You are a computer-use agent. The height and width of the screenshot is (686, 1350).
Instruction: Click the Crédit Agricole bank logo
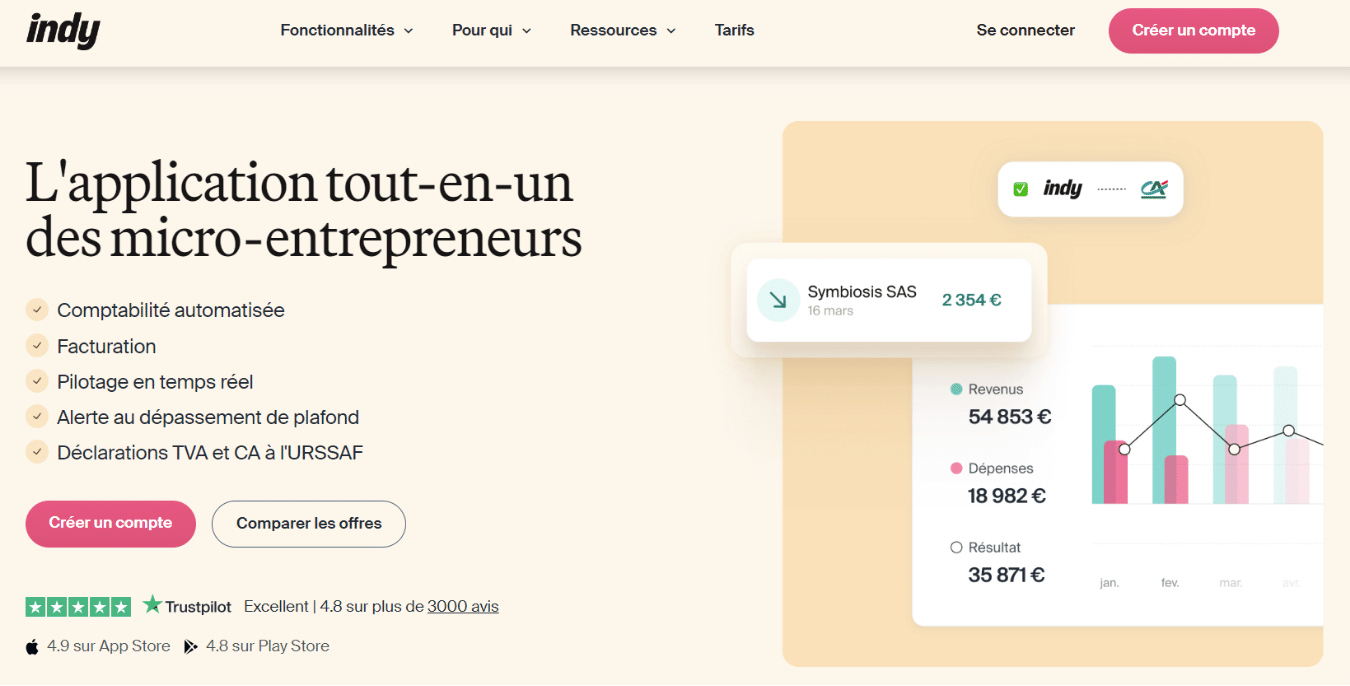1154,188
